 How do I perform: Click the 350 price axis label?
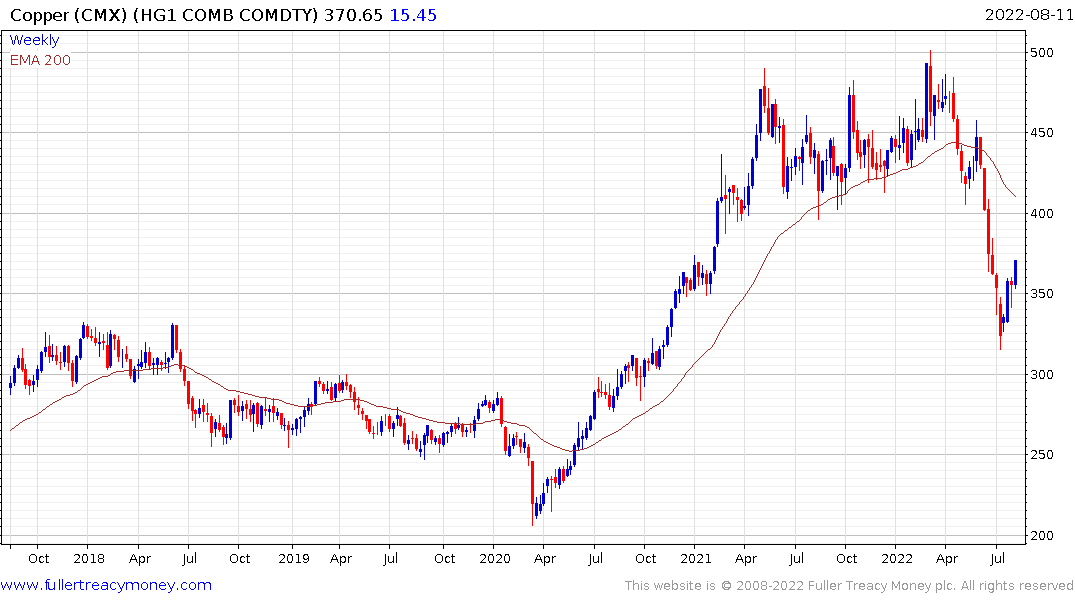click(1041, 293)
